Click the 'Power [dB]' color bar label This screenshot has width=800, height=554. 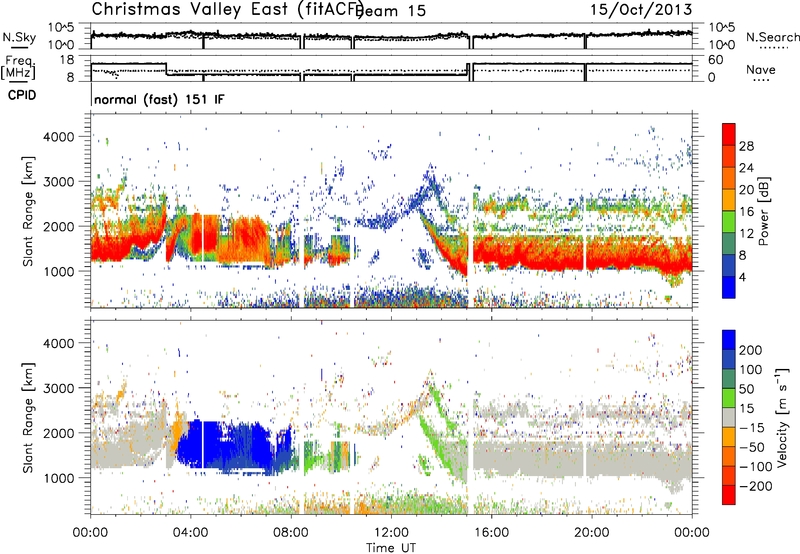(x=763, y=211)
